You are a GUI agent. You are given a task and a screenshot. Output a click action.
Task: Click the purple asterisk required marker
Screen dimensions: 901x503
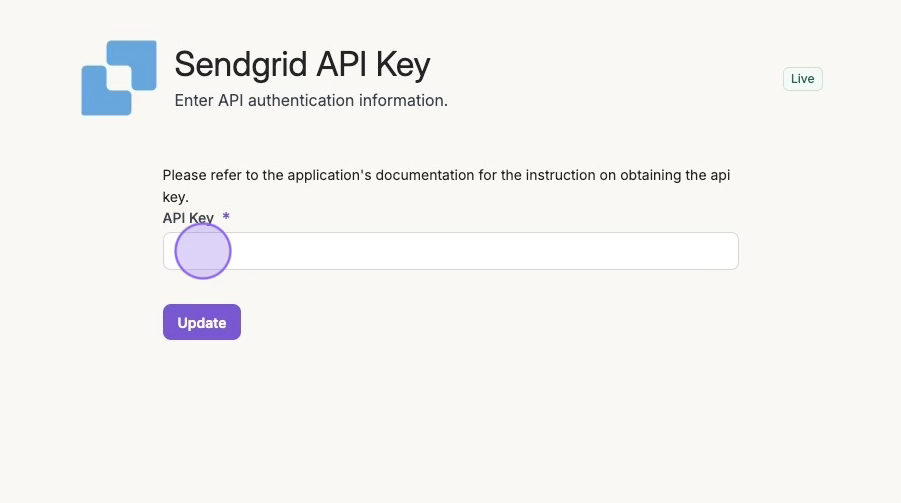(226, 217)
